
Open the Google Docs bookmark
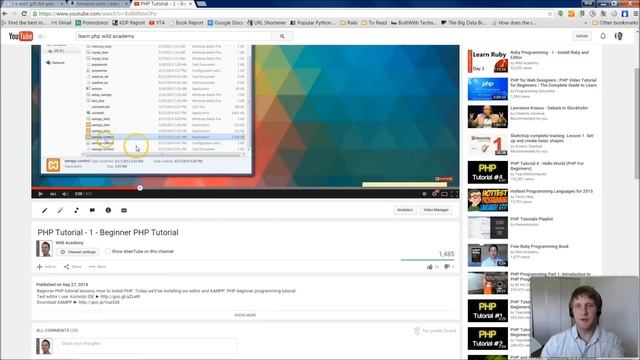click(225, 23)
